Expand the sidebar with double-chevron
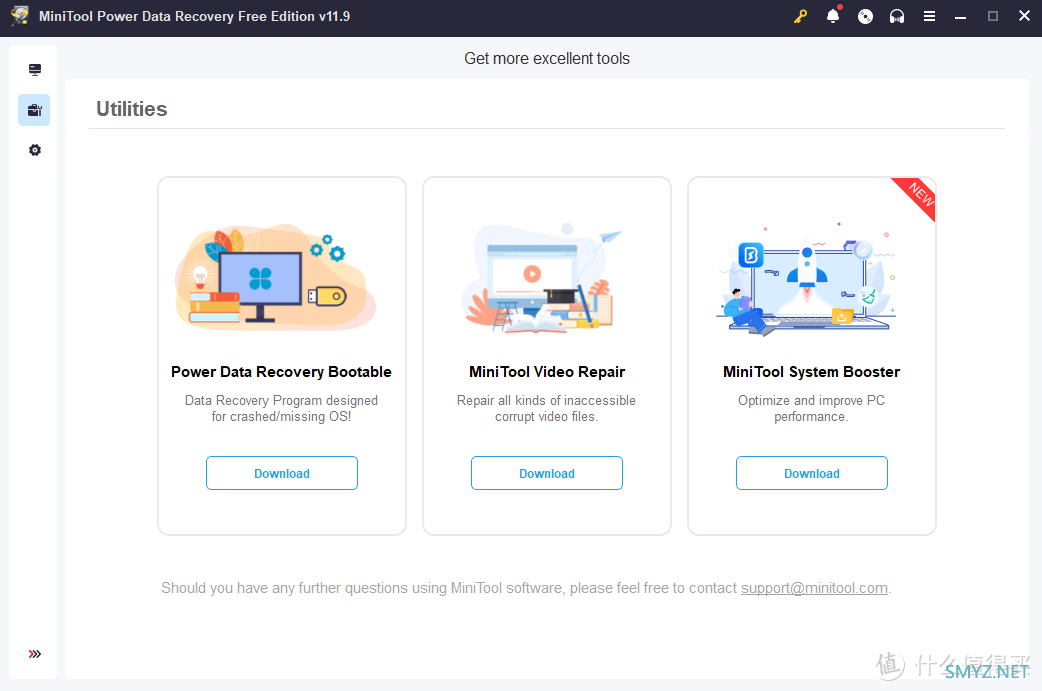Image resolution: width=1042 pixels, height=691 pixels. click(35, 654)
